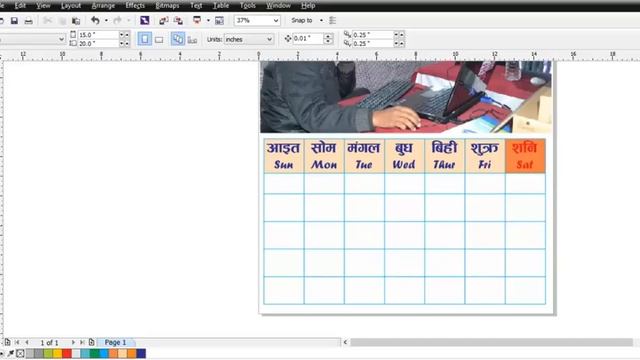
Task: Open the page size preset dropdown
Action: click(61, 39)
